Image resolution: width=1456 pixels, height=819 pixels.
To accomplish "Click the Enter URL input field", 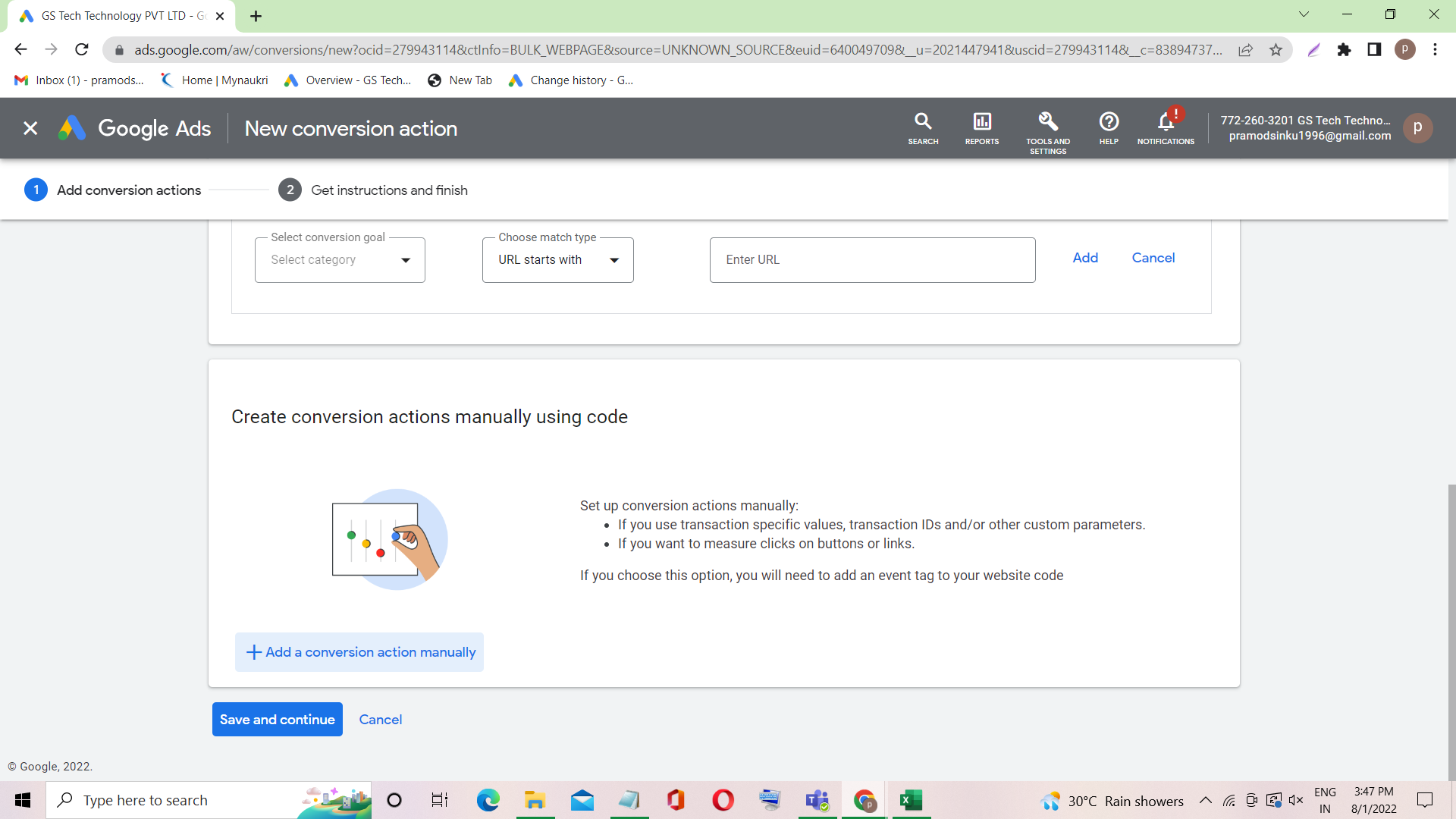I will click(x=872, y=260).
